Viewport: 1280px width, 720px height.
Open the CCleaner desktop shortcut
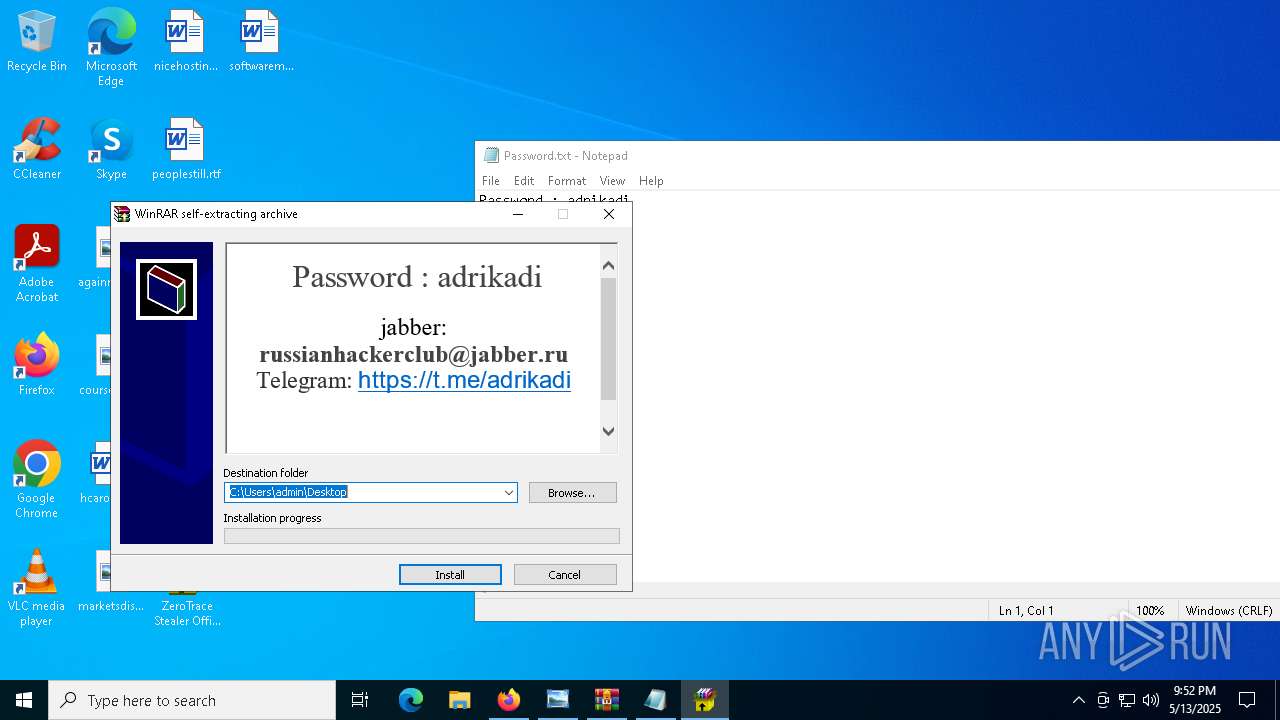tap(37, 149)
